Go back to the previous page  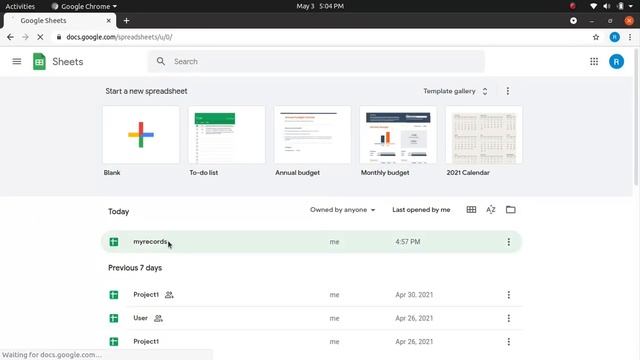pos(10,37)
